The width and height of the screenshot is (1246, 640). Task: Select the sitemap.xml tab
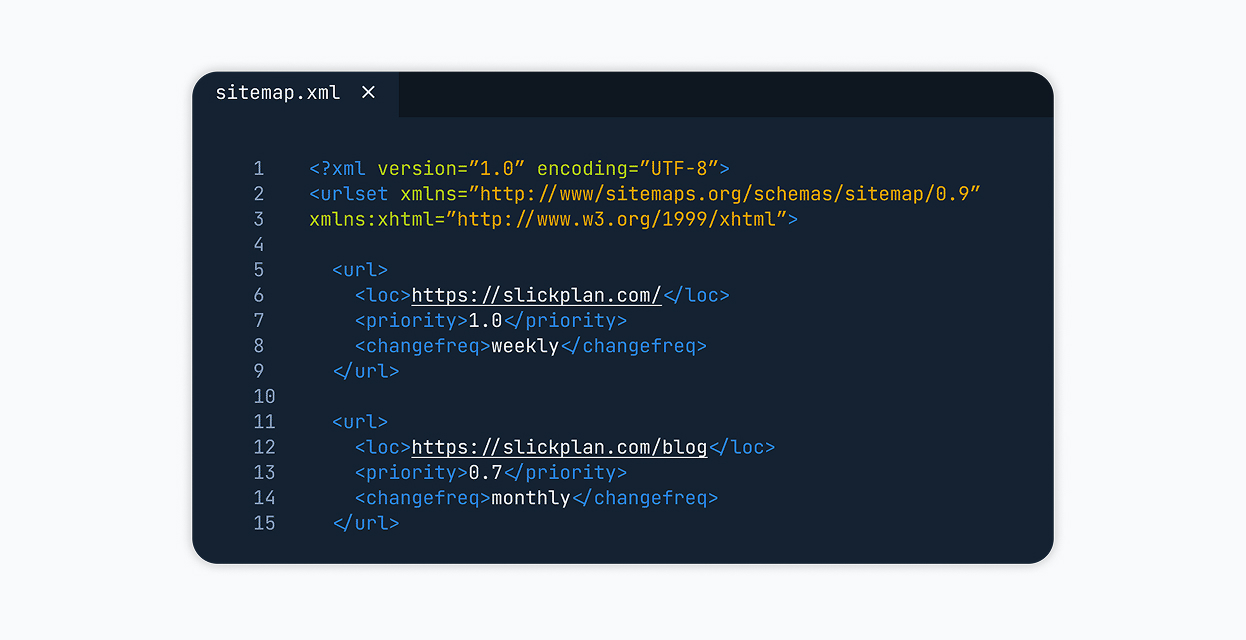pyautogui.click(x=278, y=93)
